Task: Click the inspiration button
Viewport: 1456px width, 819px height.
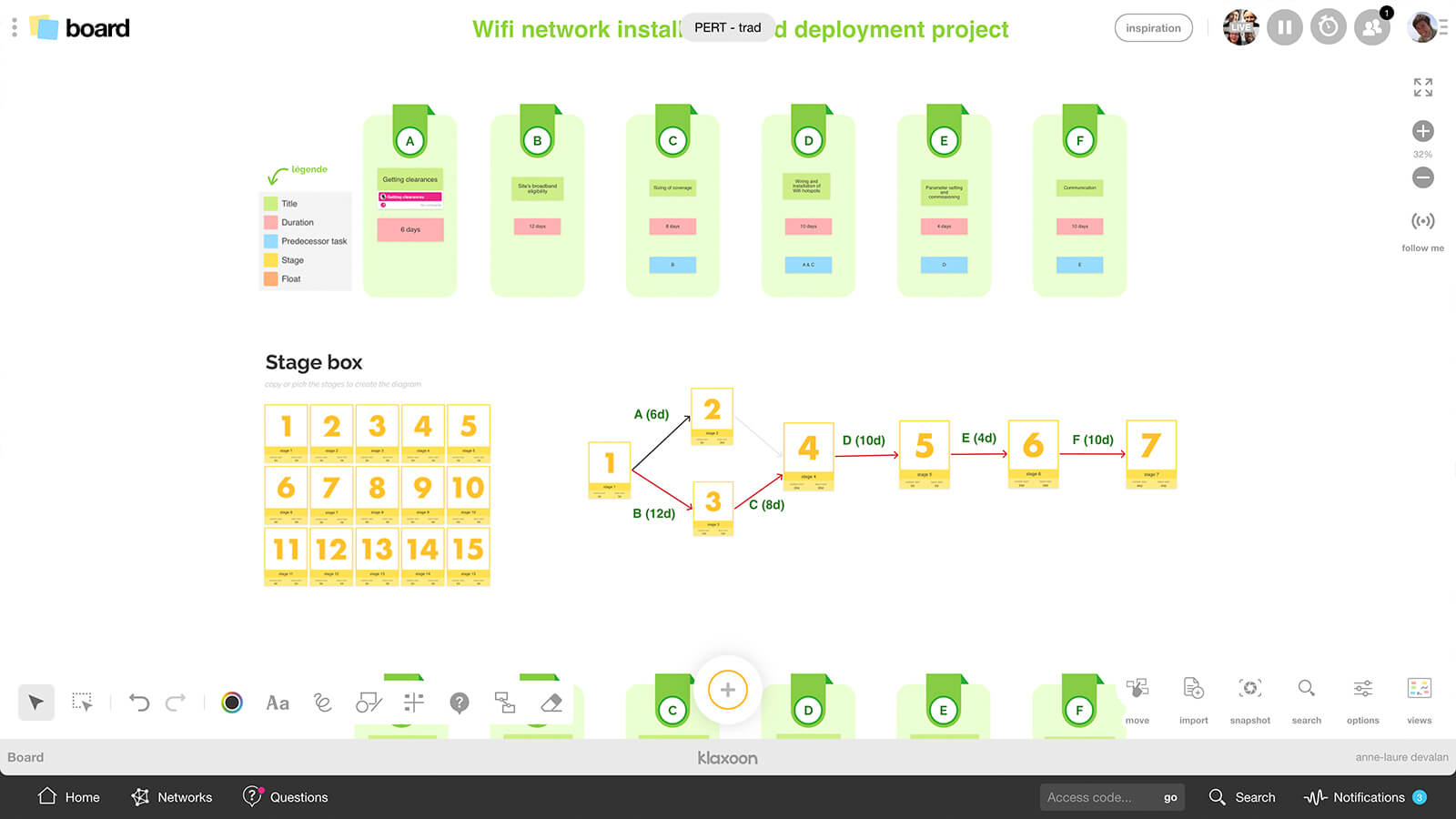Action: coord(1153,27)
